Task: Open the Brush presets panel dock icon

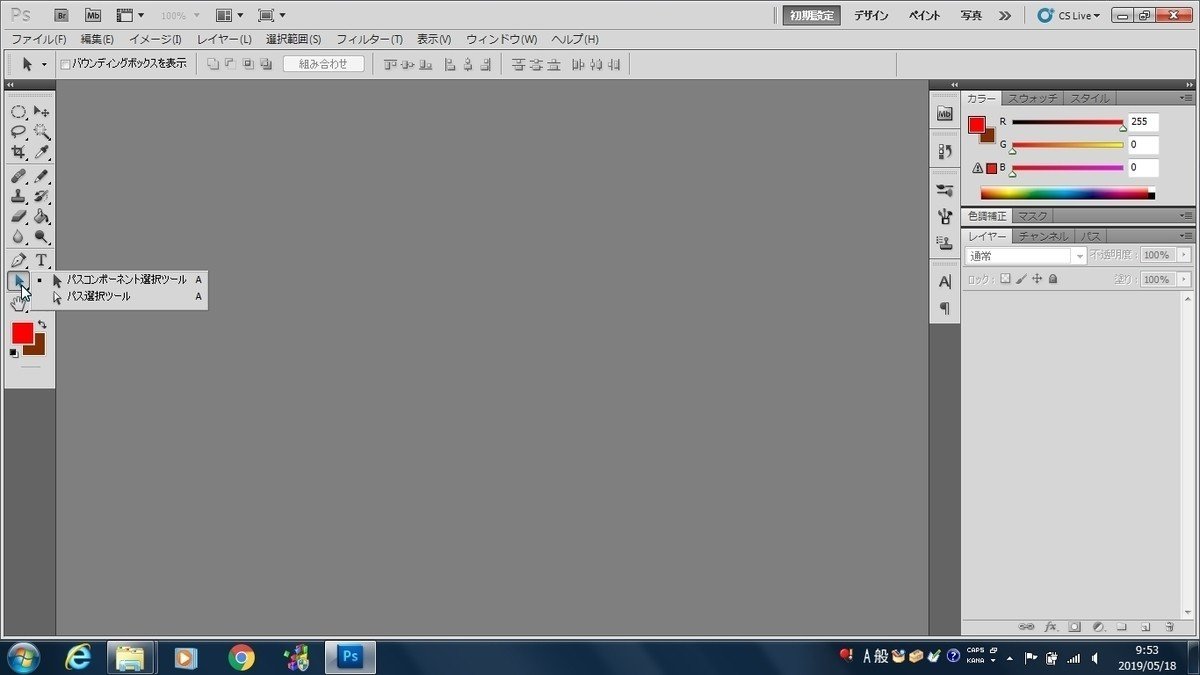Action: [944, 190]
